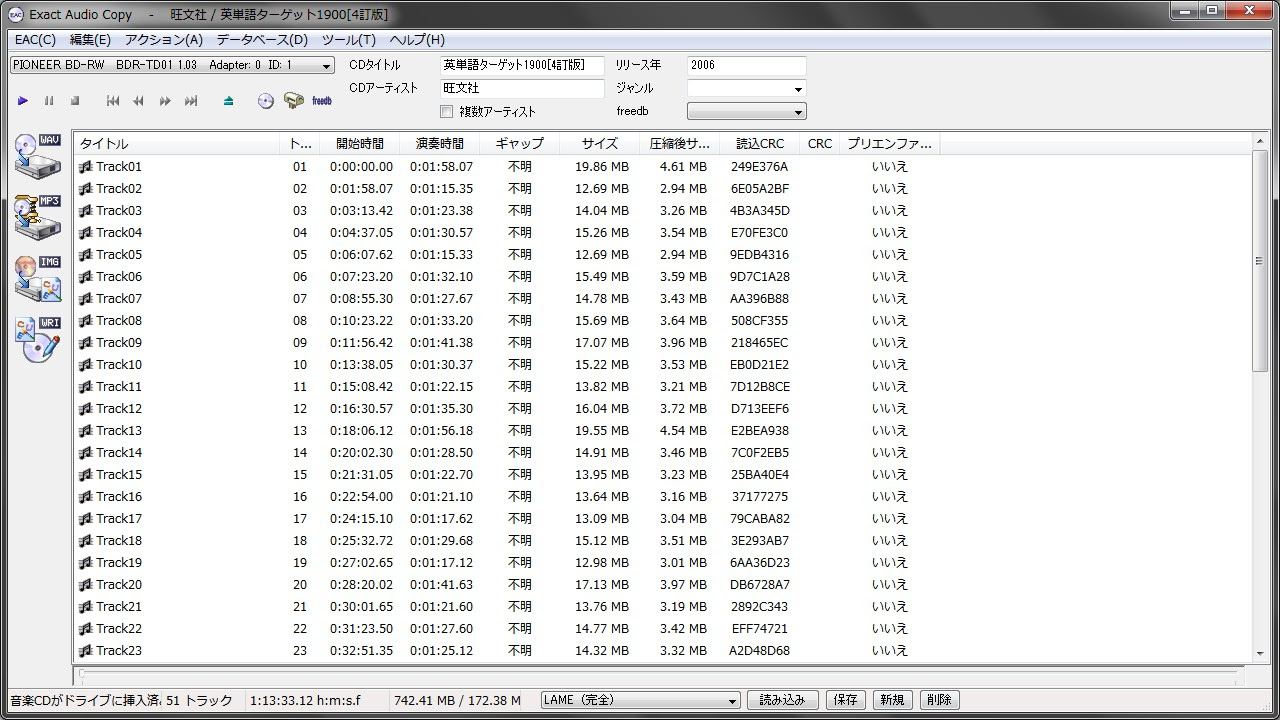1280x720 pixels.
Task: Click the WRI write CD sidebar icon
Action: 38,340
